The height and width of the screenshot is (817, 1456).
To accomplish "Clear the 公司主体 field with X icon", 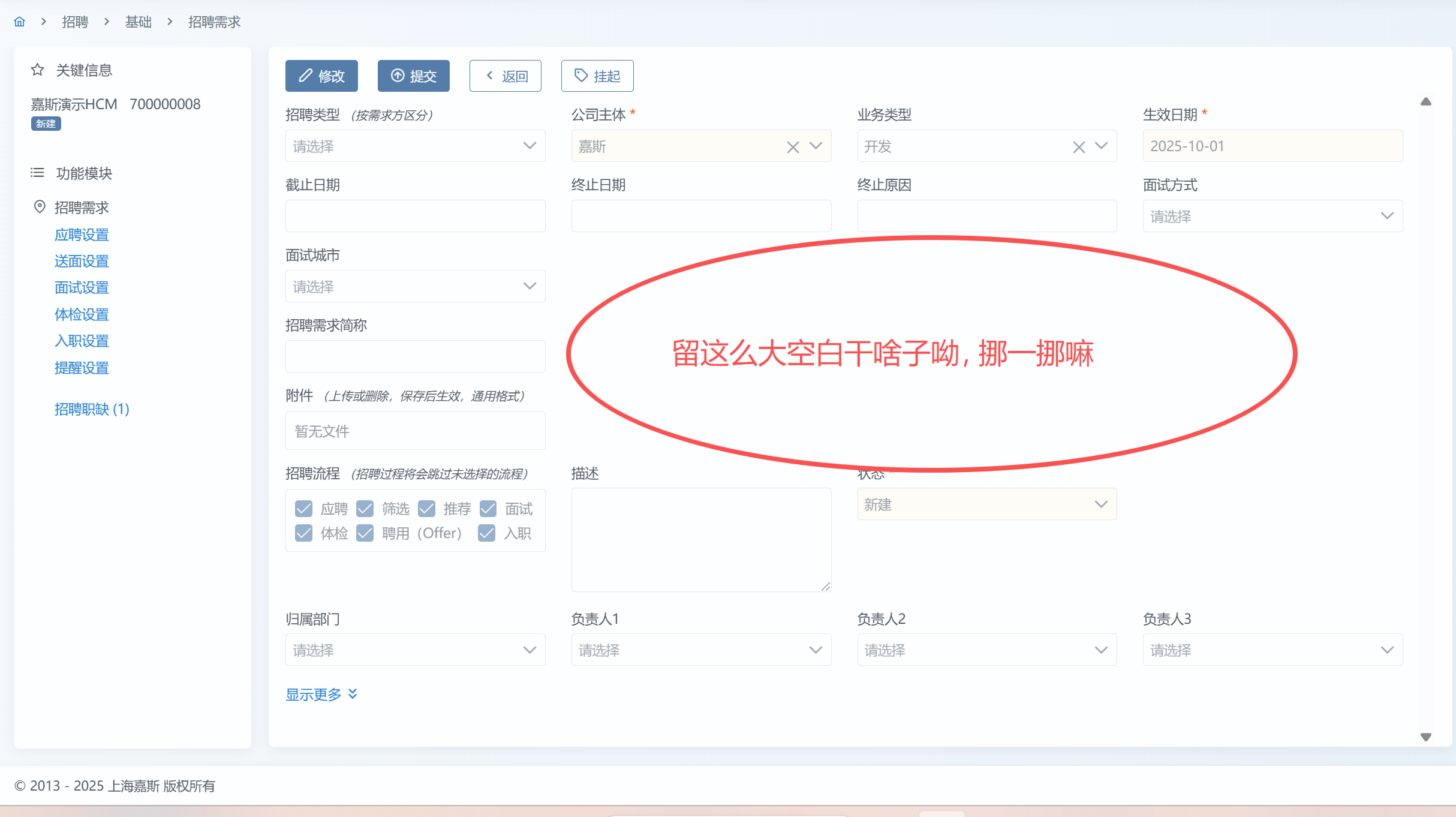I will pyautogui.click(x=793, y=147).
